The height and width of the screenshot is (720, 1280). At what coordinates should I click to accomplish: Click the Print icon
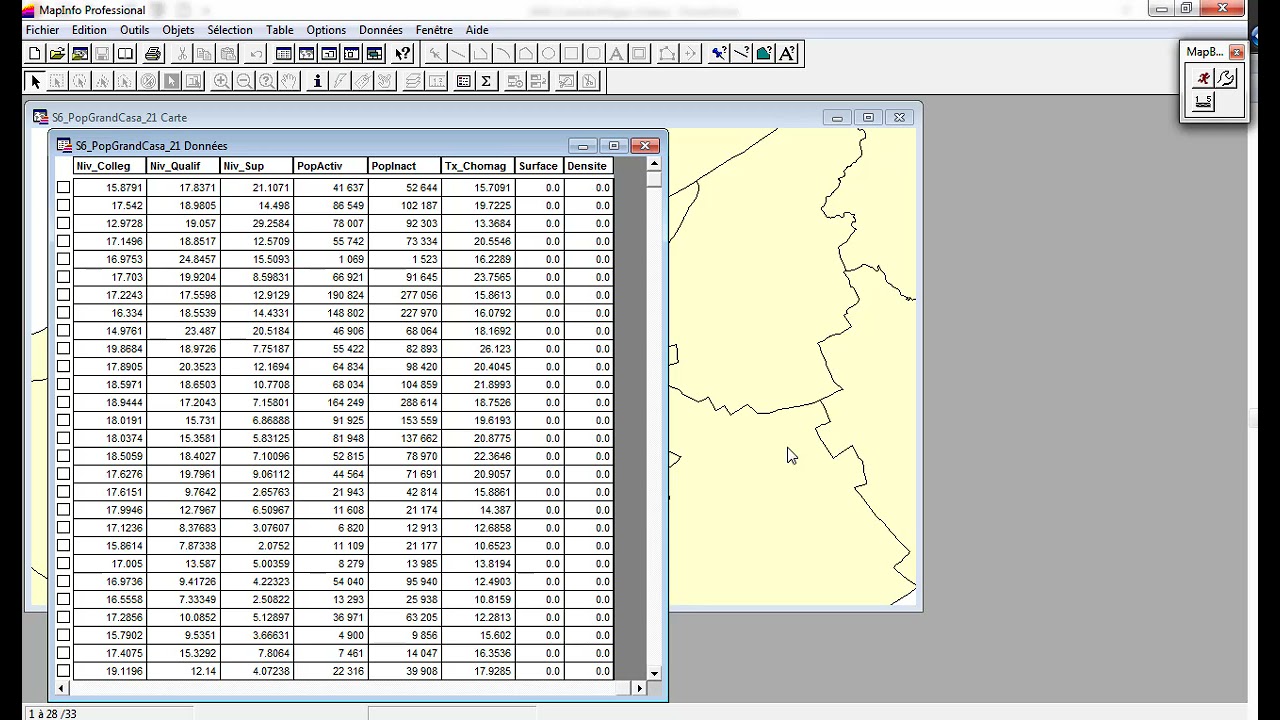(x=153, y=54)
